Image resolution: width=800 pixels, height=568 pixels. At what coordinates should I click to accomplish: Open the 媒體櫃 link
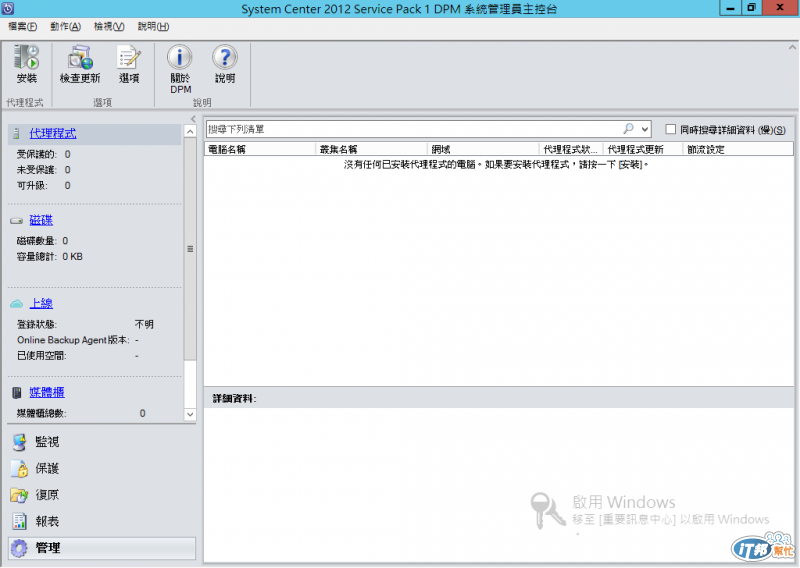[46, 392]
